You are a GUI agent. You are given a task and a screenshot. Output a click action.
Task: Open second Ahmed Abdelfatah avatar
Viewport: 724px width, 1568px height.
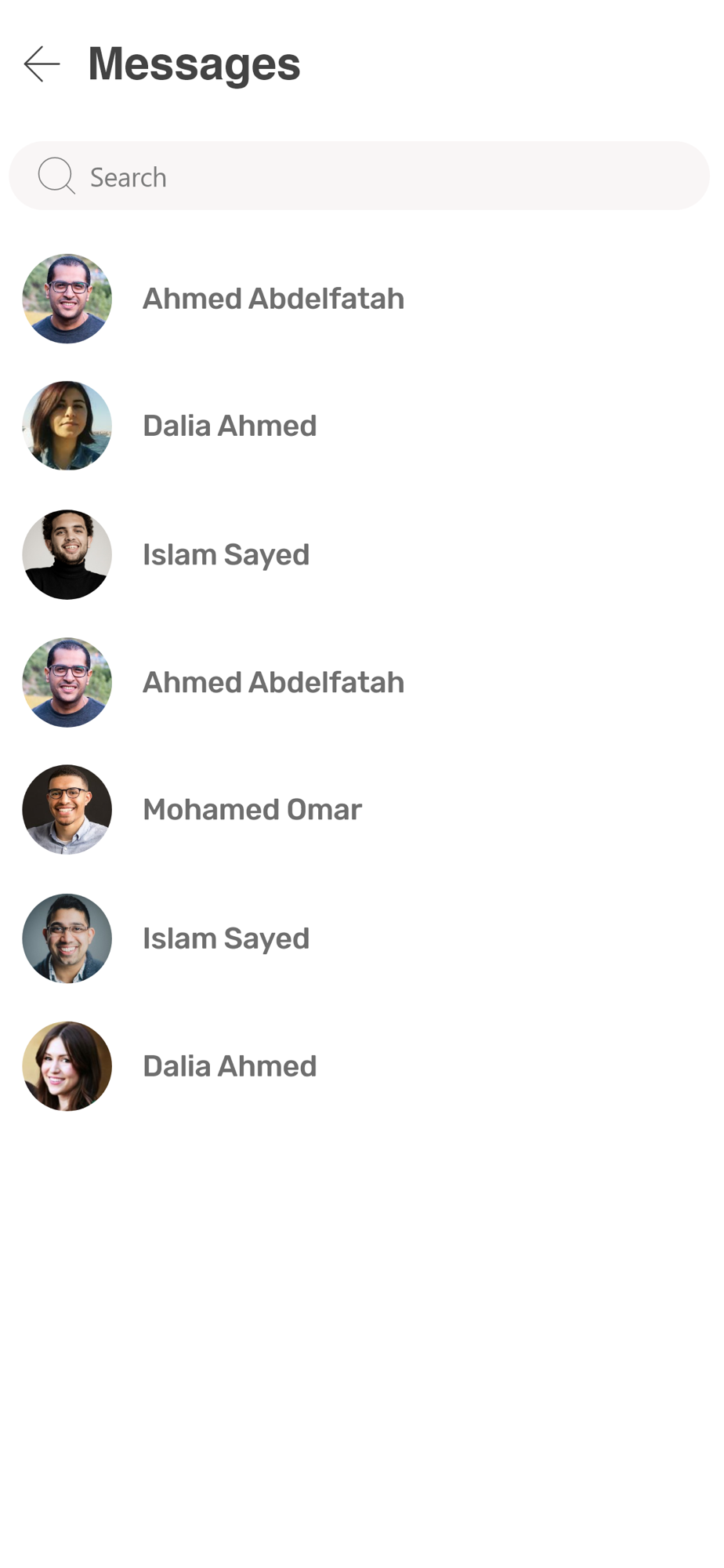point(67,682)
